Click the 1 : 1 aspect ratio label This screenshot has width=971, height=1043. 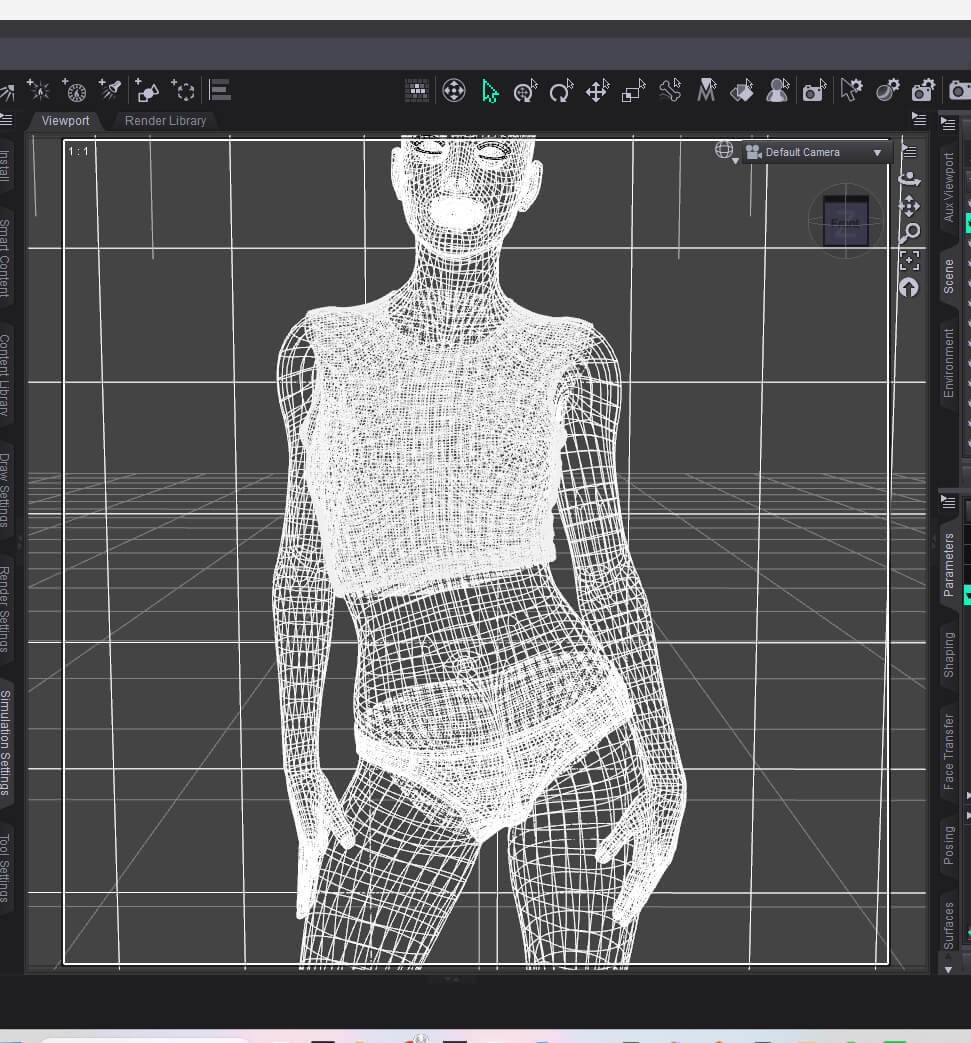tap(78, 152)
